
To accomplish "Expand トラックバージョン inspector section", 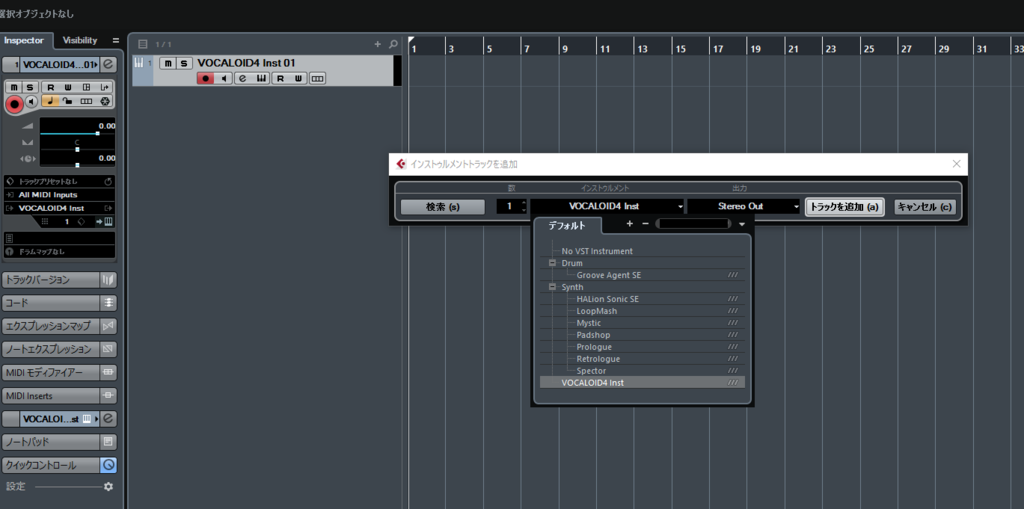I will point(59,280).
